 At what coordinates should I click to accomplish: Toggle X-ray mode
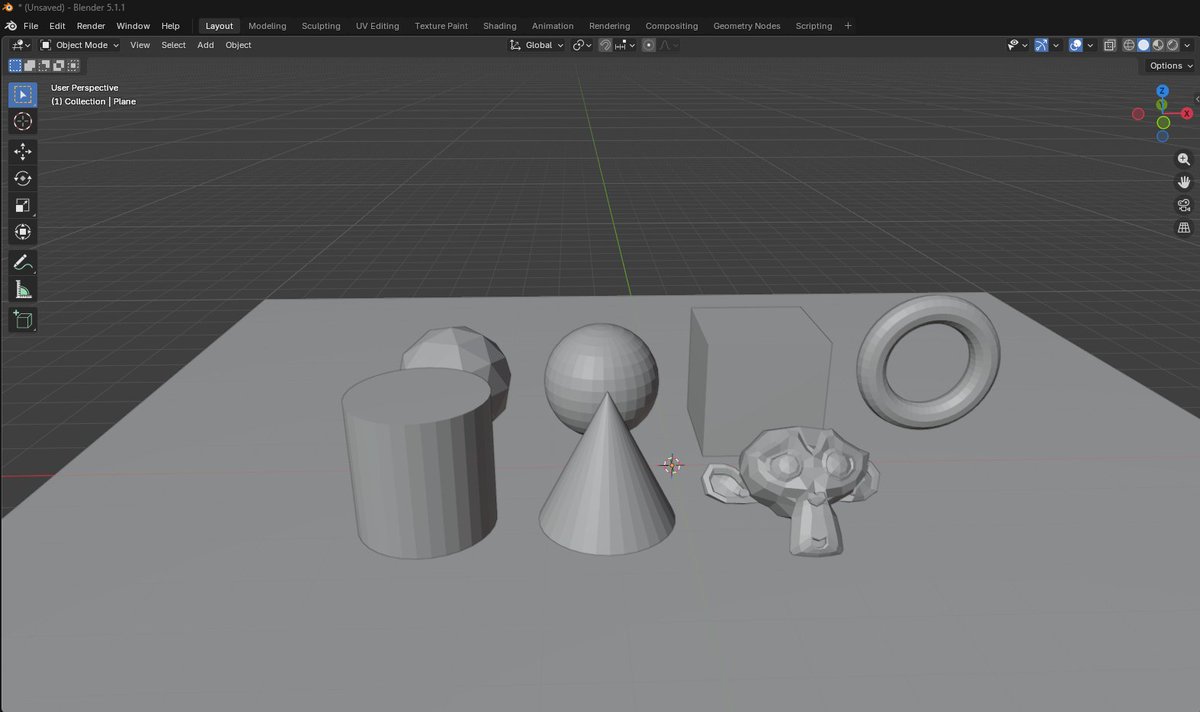pyautogui.click(x=1109, y=45)
